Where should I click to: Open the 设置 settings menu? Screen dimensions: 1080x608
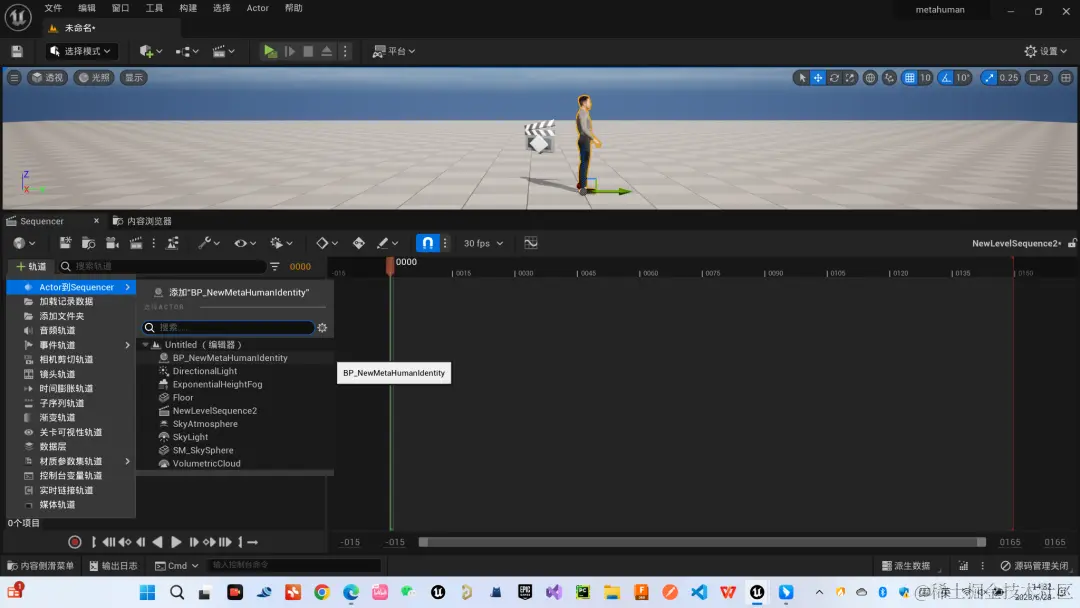[1046, 51]
